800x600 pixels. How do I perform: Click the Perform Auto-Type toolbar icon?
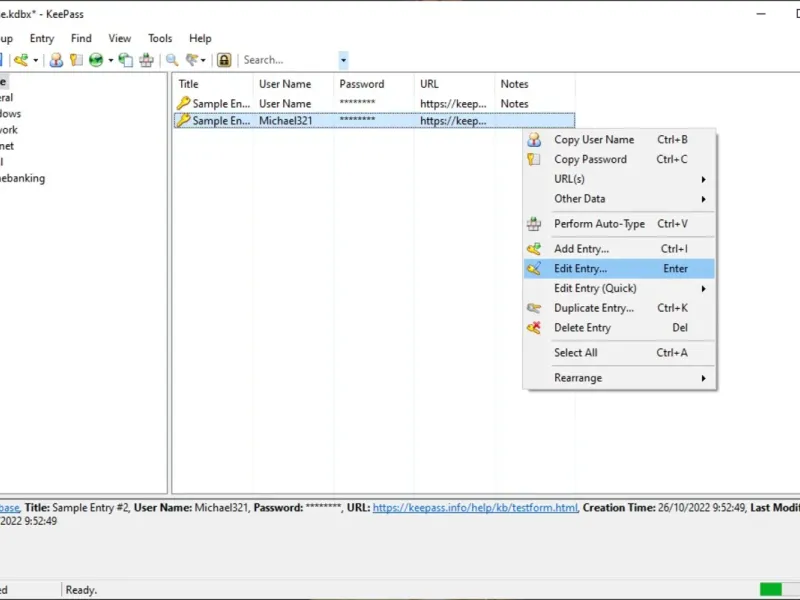coord(147,60)
